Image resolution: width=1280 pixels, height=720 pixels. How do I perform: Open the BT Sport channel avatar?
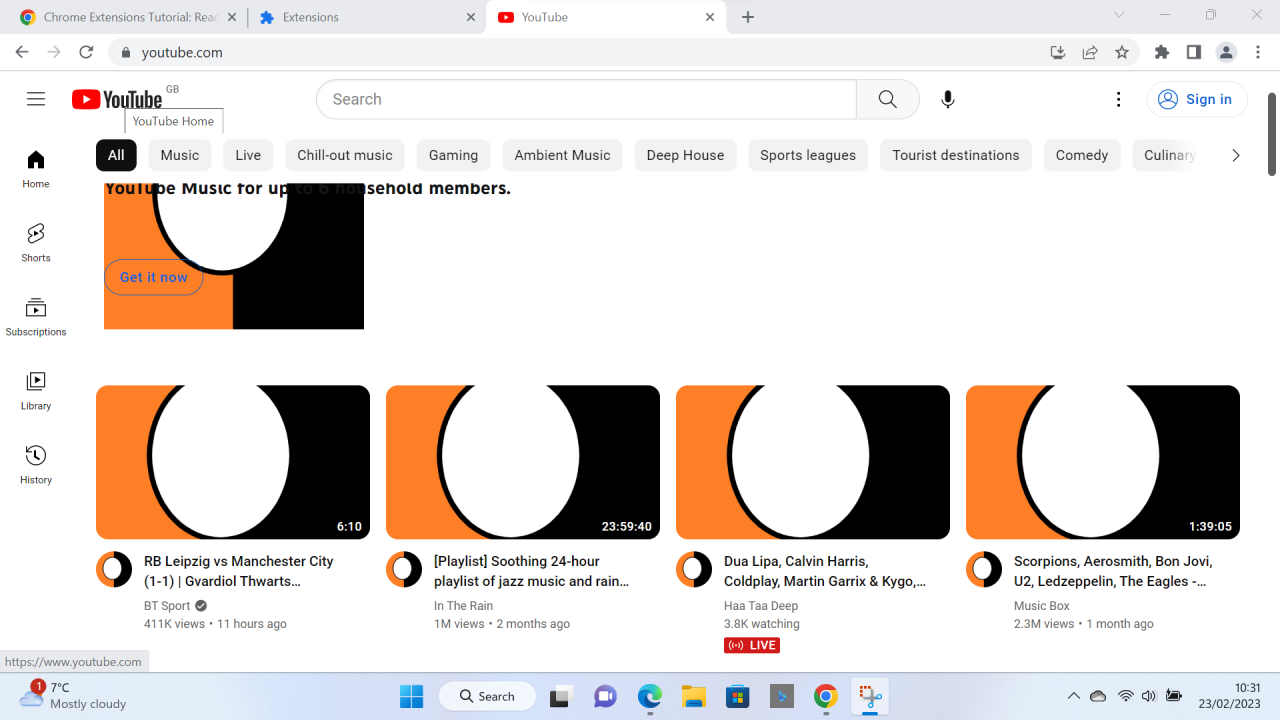click(x=114, y=570)
